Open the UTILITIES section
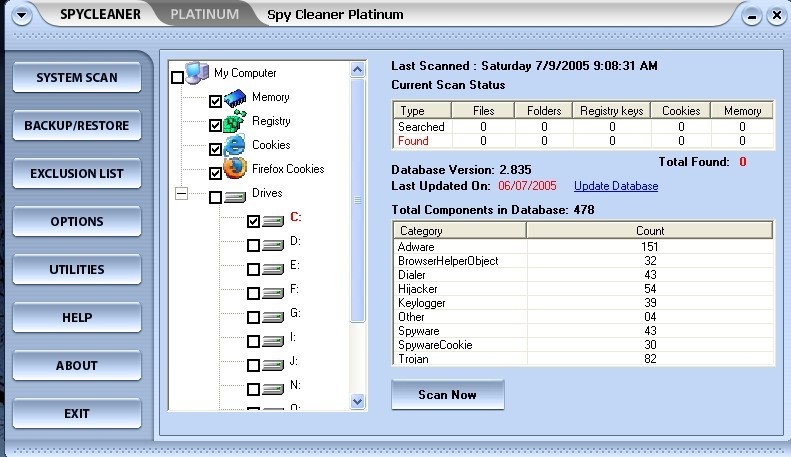The width and height of the screenshot is (791, 457). point(77,269)
